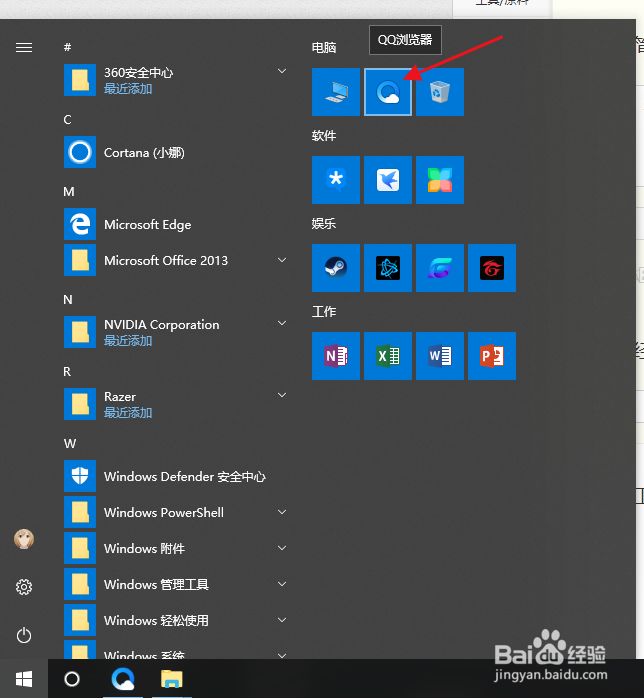Open Settings gear in Start sidebar
The width and height of the screenshot is (644, 698).
24,587
